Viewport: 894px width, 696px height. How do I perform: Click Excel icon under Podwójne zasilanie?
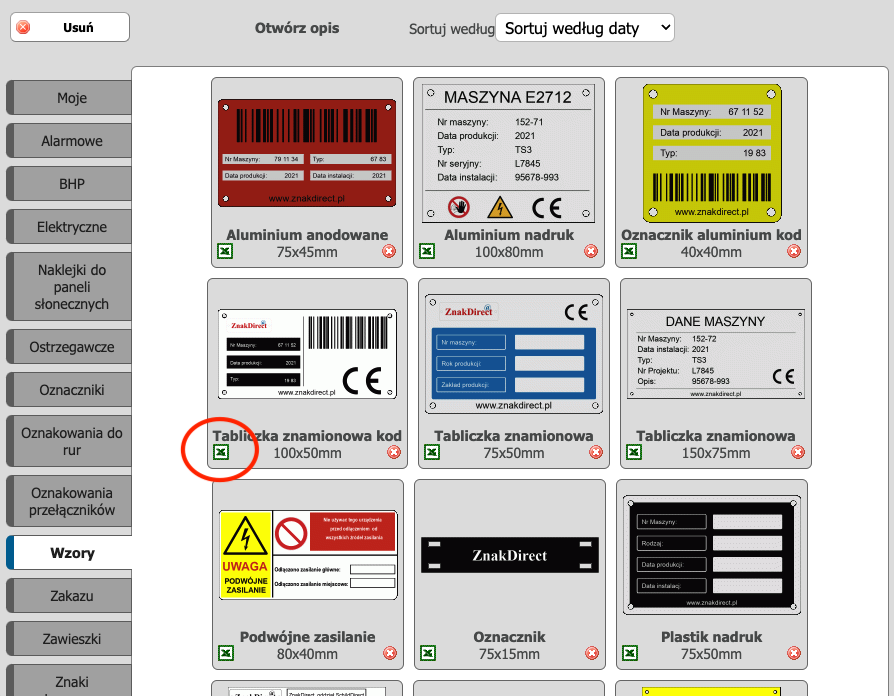point(226,653)
